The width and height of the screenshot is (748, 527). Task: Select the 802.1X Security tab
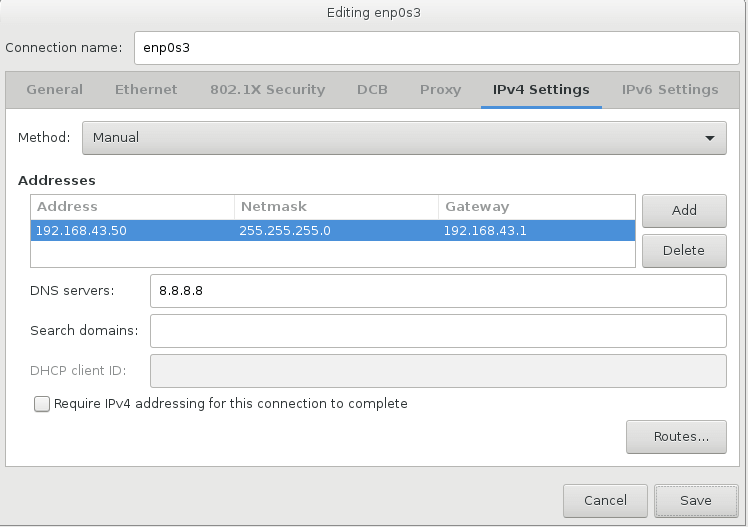tap(267, 90)
